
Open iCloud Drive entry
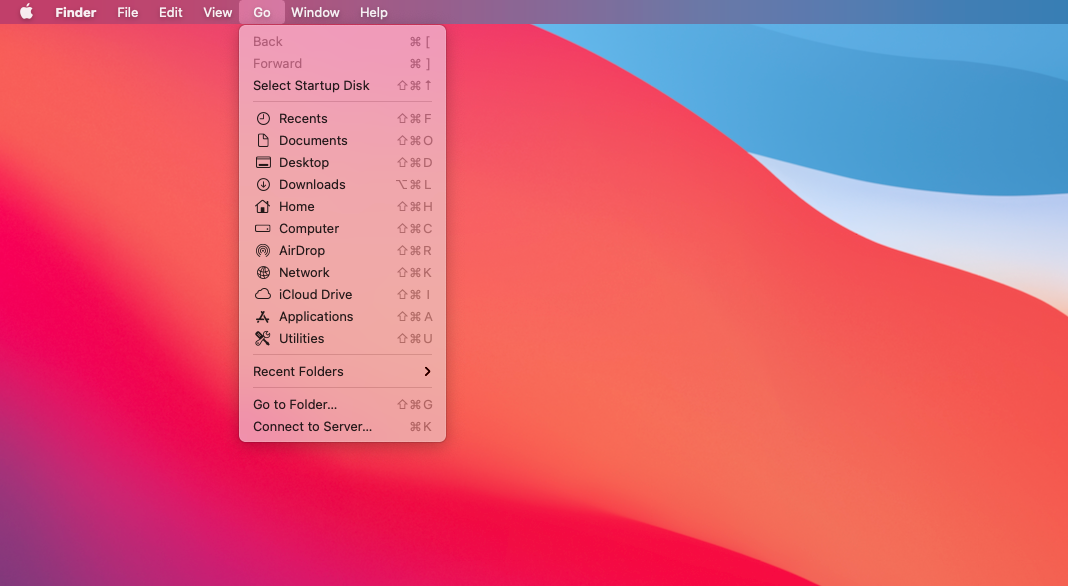pos(343,294)
